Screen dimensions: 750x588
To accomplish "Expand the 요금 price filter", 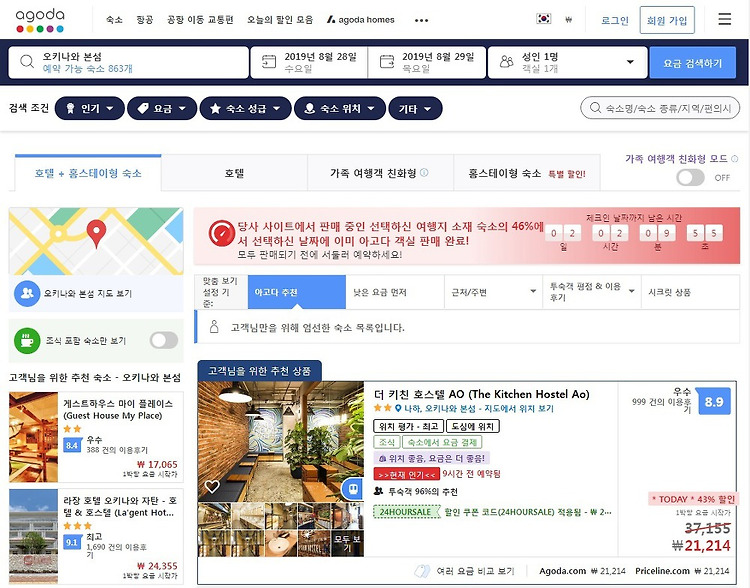I will point(162,109).
